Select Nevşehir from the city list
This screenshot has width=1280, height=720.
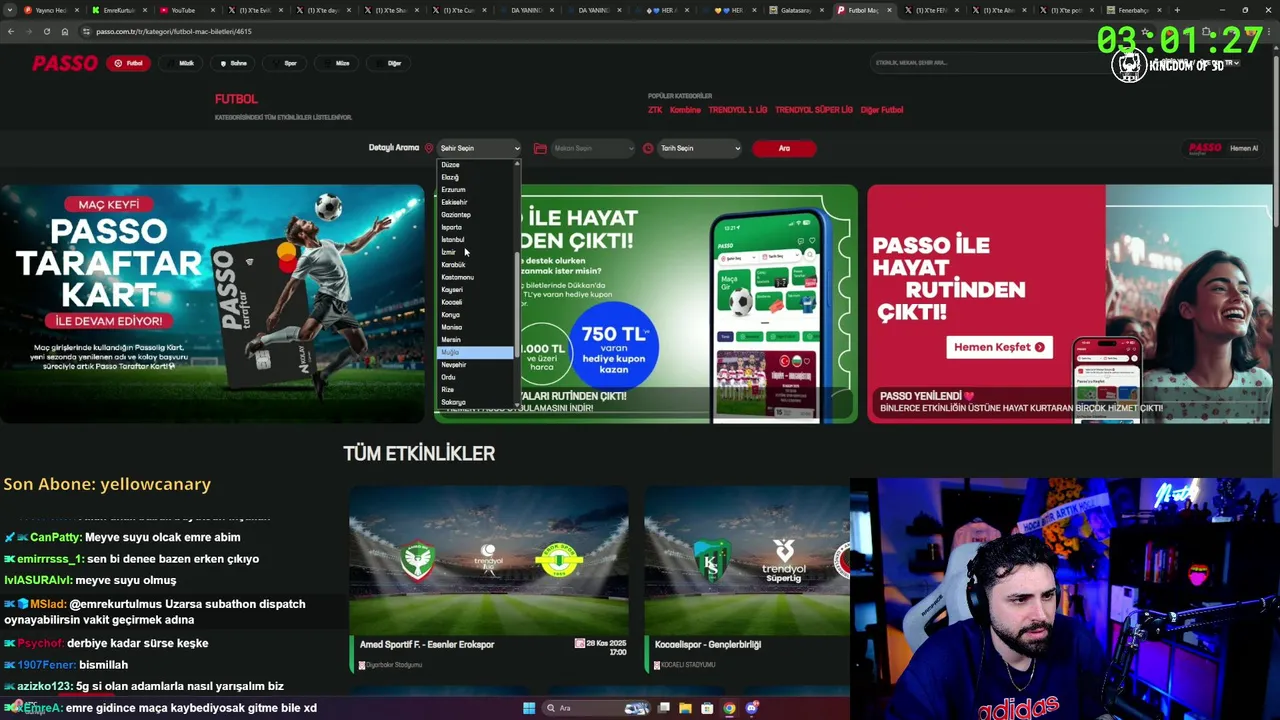[476, 365]
